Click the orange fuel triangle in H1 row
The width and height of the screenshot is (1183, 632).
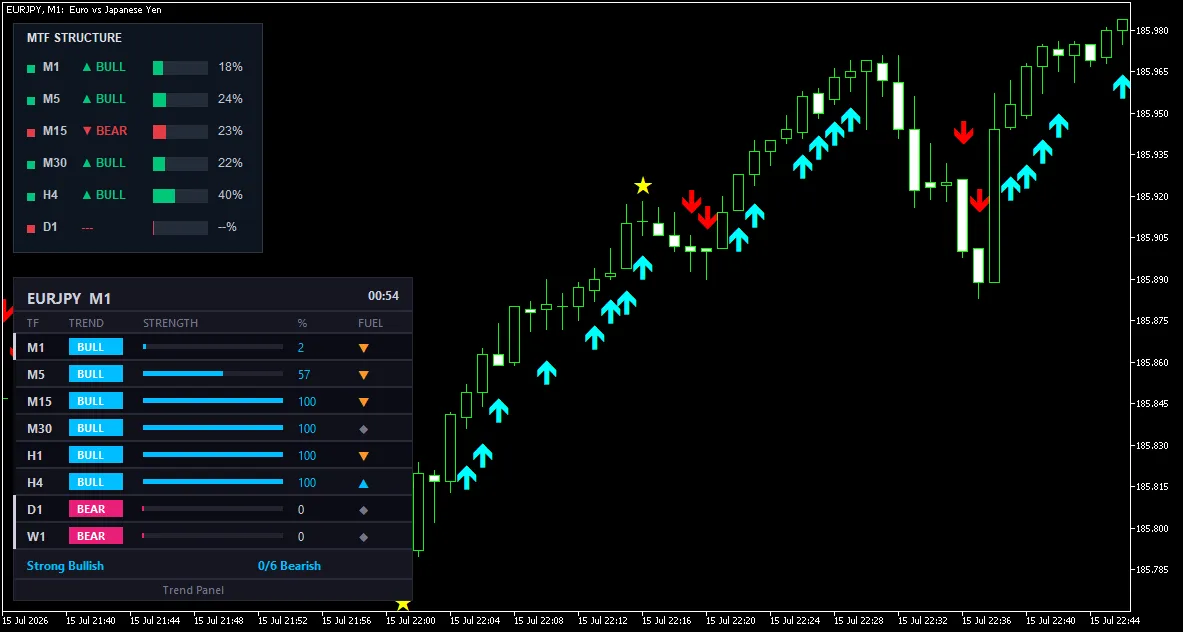pos(364,456)
